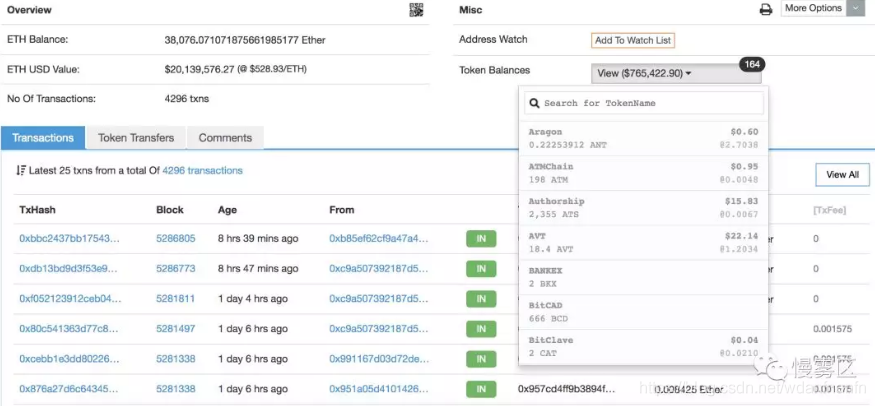Click the Search for TokenName field
Image resolution: width=875 pixels, height=406 pixels.
(x=643, y=103)
